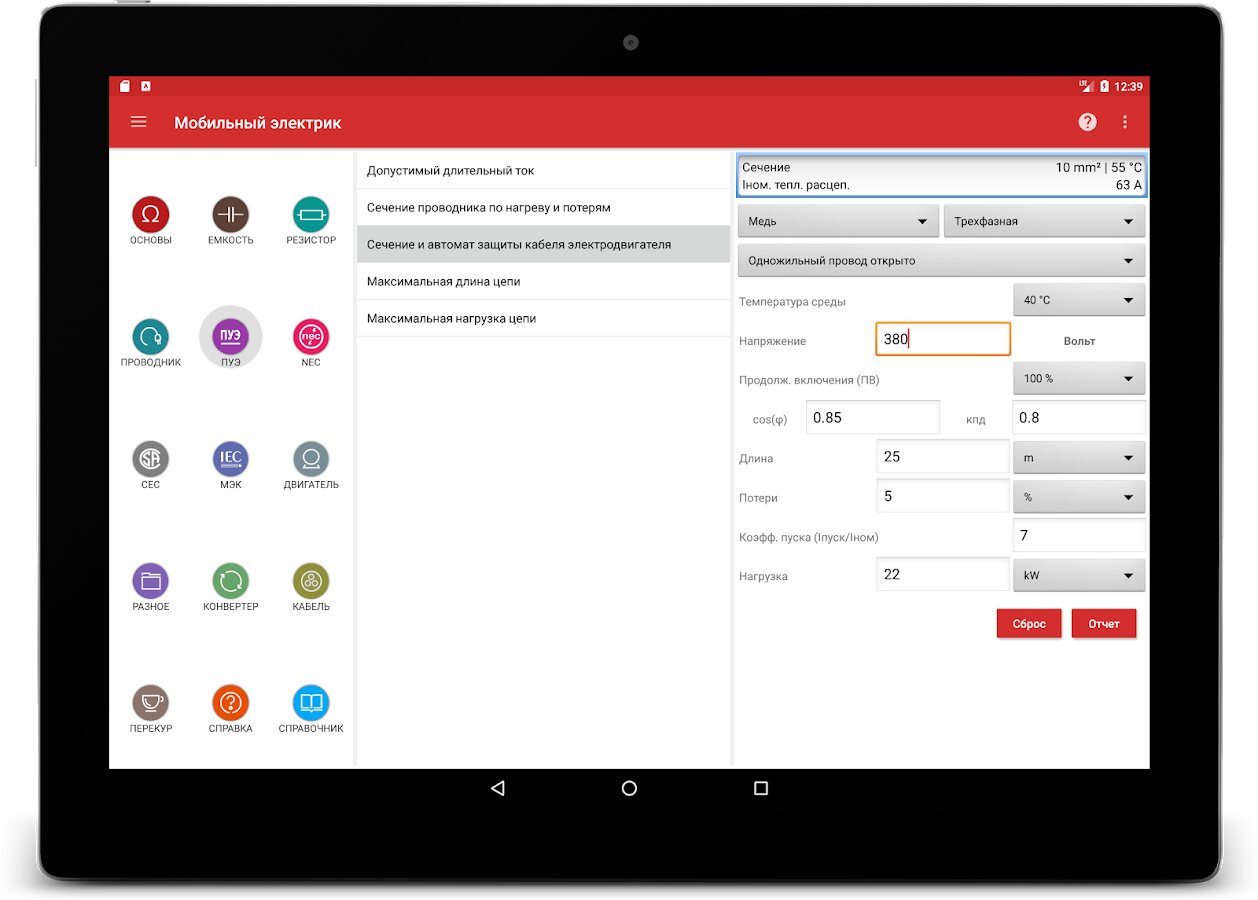Edit the Нагрузка field 22
This screenshot has height=900, width=1258.
point(943,574)
